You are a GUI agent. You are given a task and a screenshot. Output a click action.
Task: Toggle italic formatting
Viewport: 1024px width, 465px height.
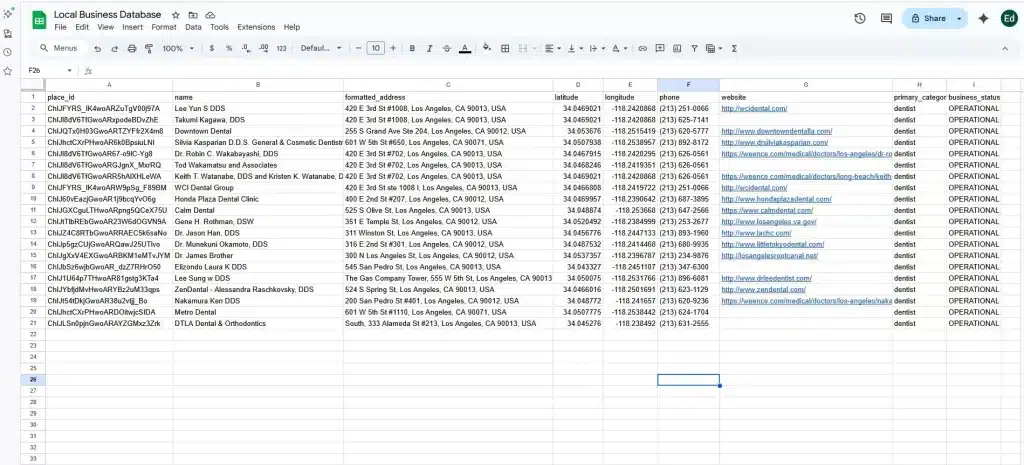pyautogui.click(x=428, y=48)
